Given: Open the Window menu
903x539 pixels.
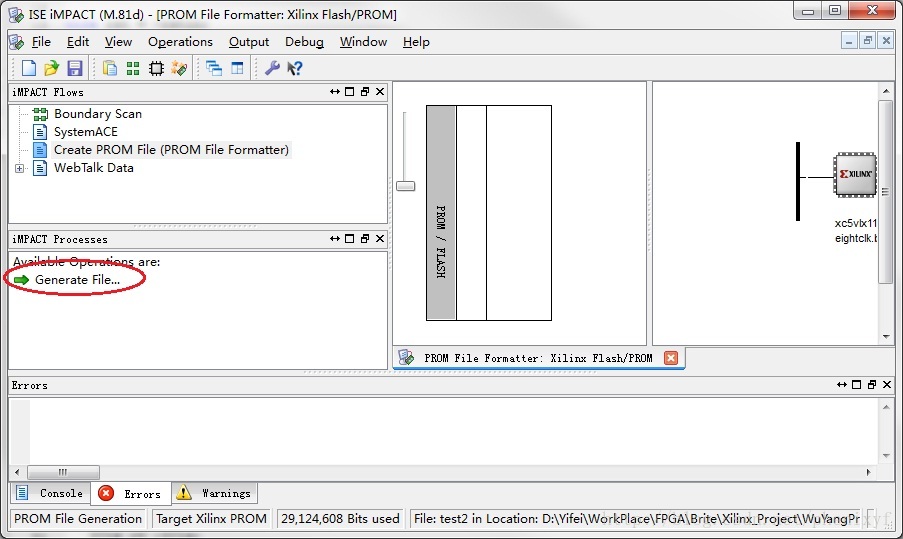Looking at the screenshot, I should 363,42.
